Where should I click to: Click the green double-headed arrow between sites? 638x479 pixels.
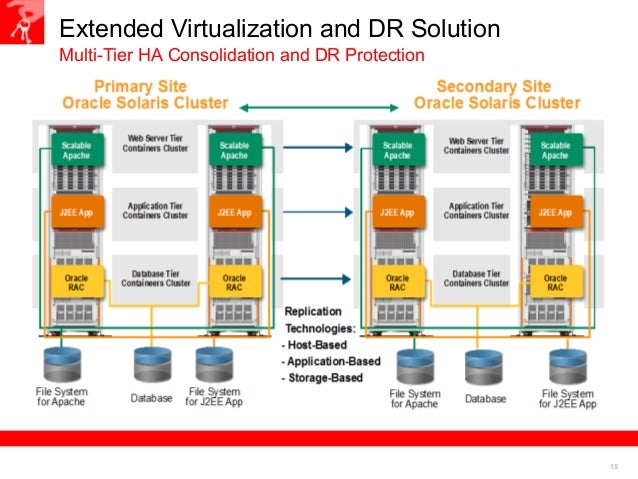(x=319, y=107)
